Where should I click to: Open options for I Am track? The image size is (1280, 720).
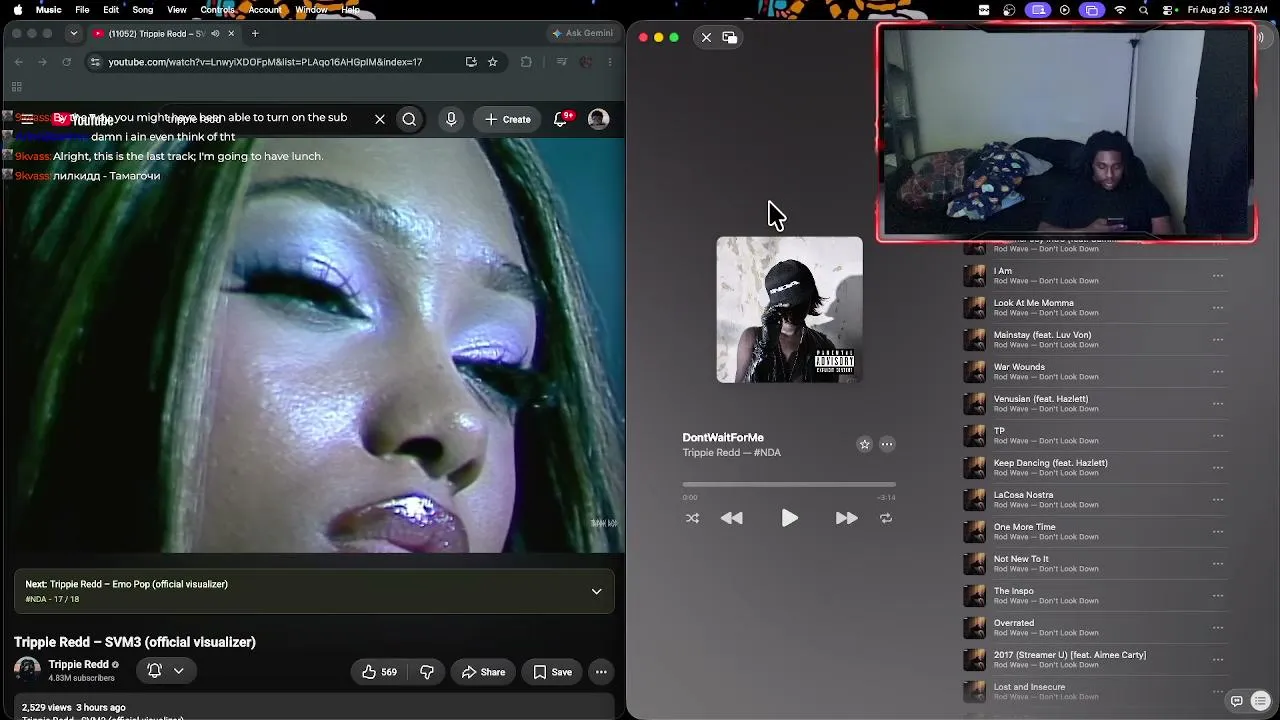tap(1218, 276)
